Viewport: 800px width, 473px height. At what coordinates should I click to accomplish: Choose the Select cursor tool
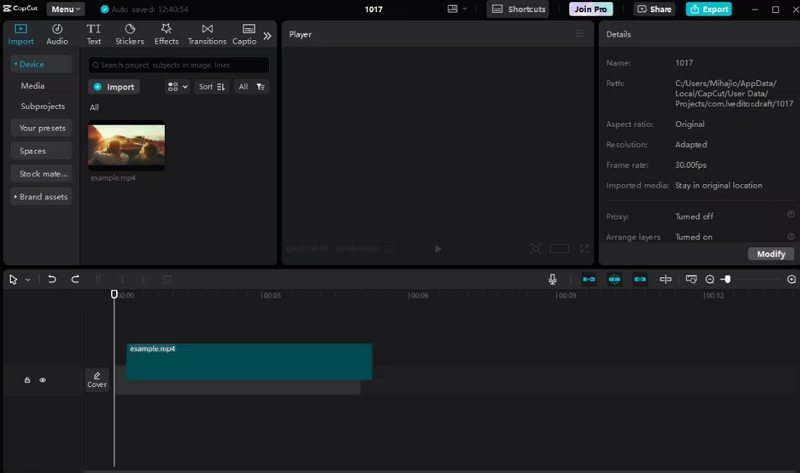click(13, 279)
